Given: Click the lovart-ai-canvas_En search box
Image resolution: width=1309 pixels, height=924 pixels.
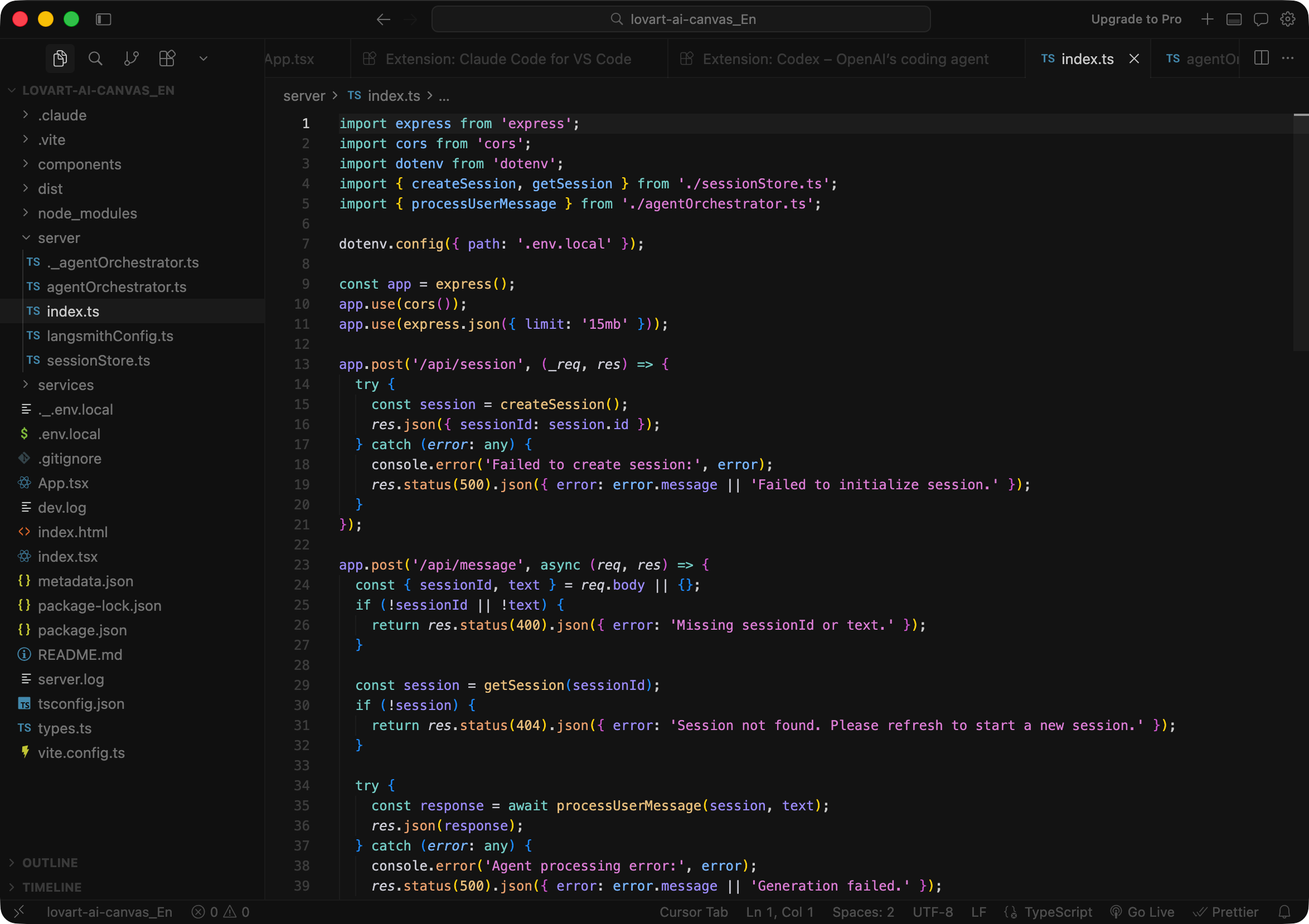Looking at the screenshot, I should point(681,19).
